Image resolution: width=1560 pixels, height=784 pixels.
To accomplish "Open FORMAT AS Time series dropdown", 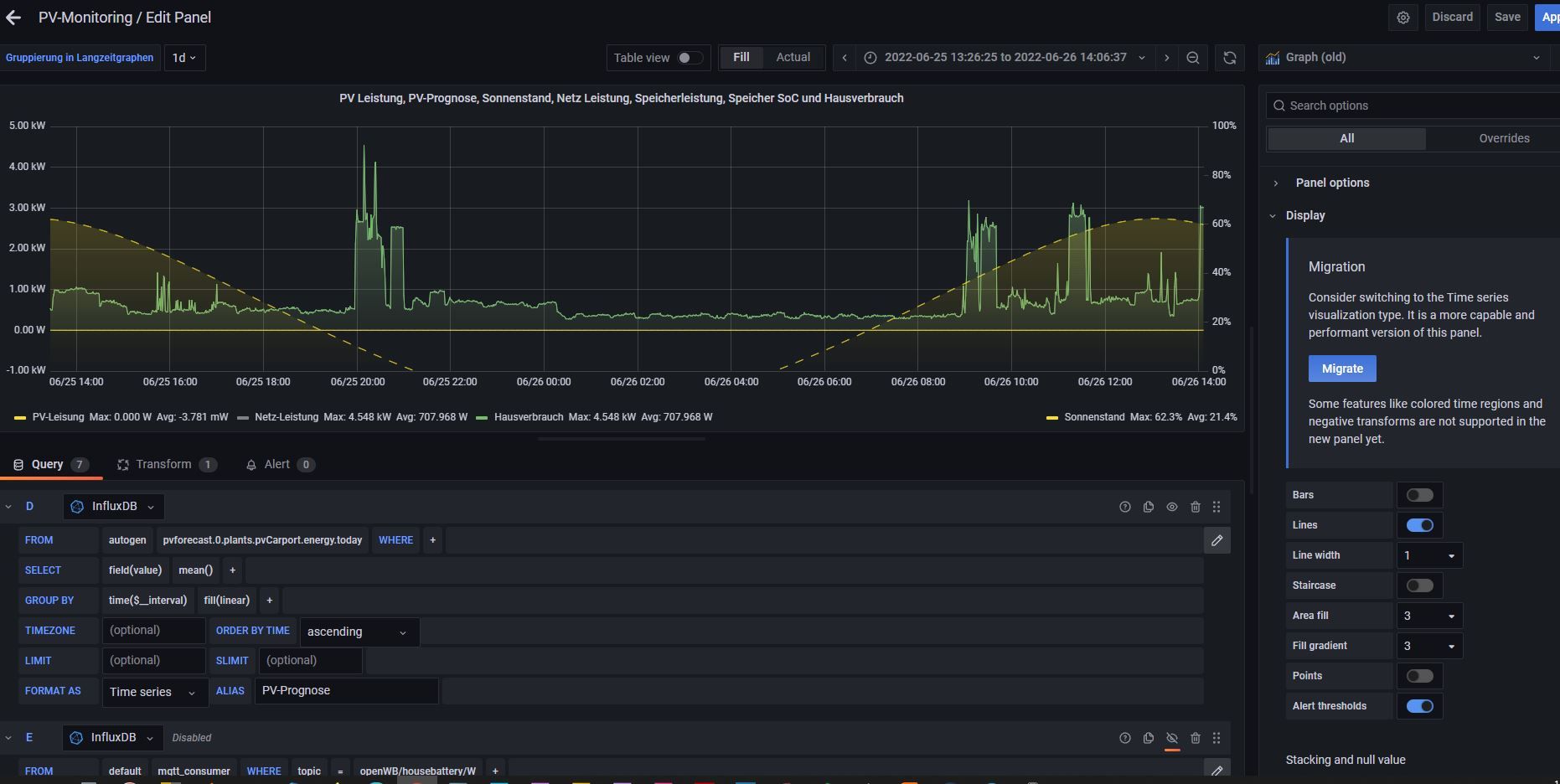I will point(155,692).
